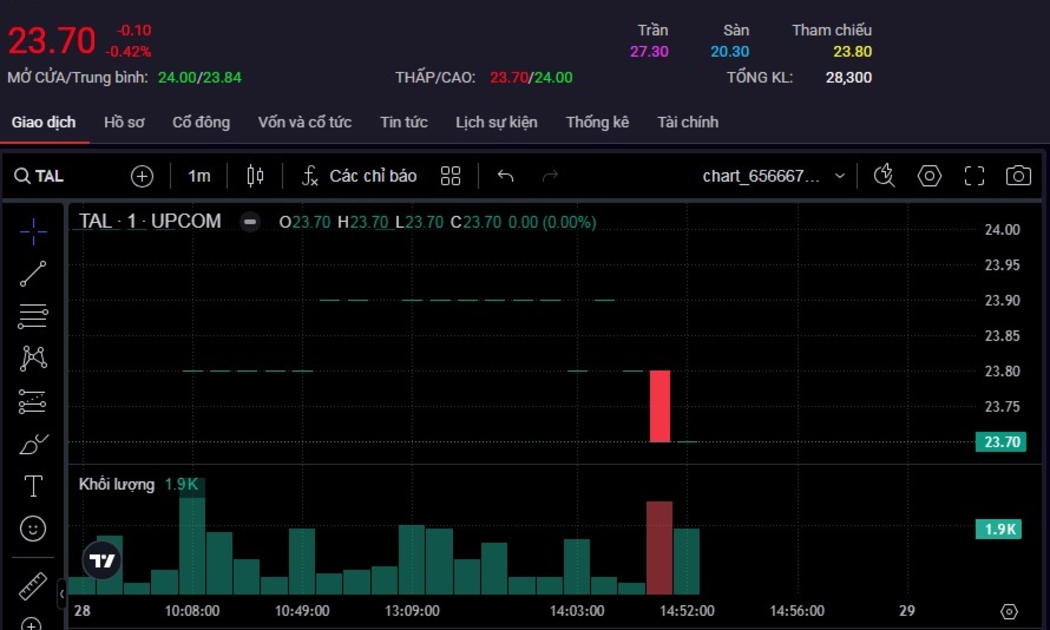The image size is (1050, 630).
Task: Select the trend line drawing tool
Action: coord(33,273)
